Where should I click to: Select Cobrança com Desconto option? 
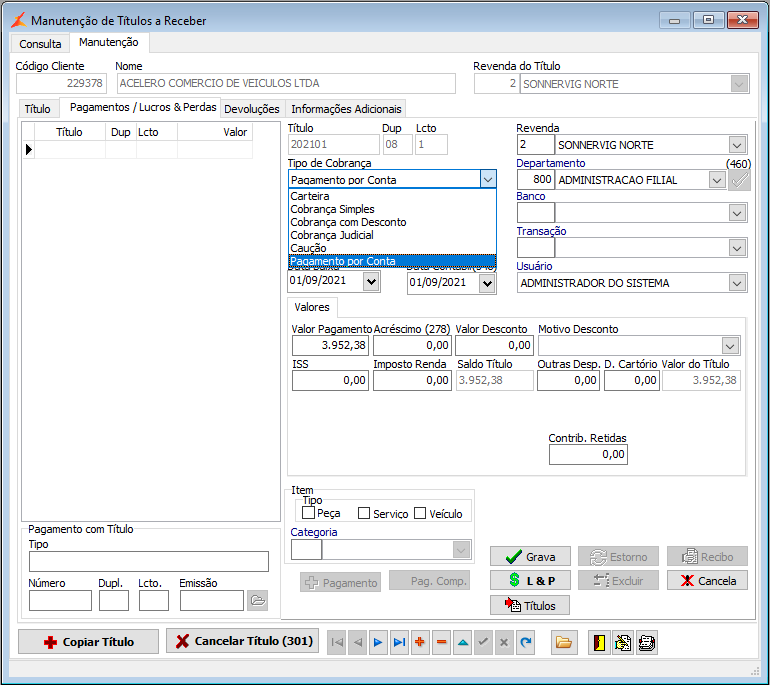coord(392,222)
